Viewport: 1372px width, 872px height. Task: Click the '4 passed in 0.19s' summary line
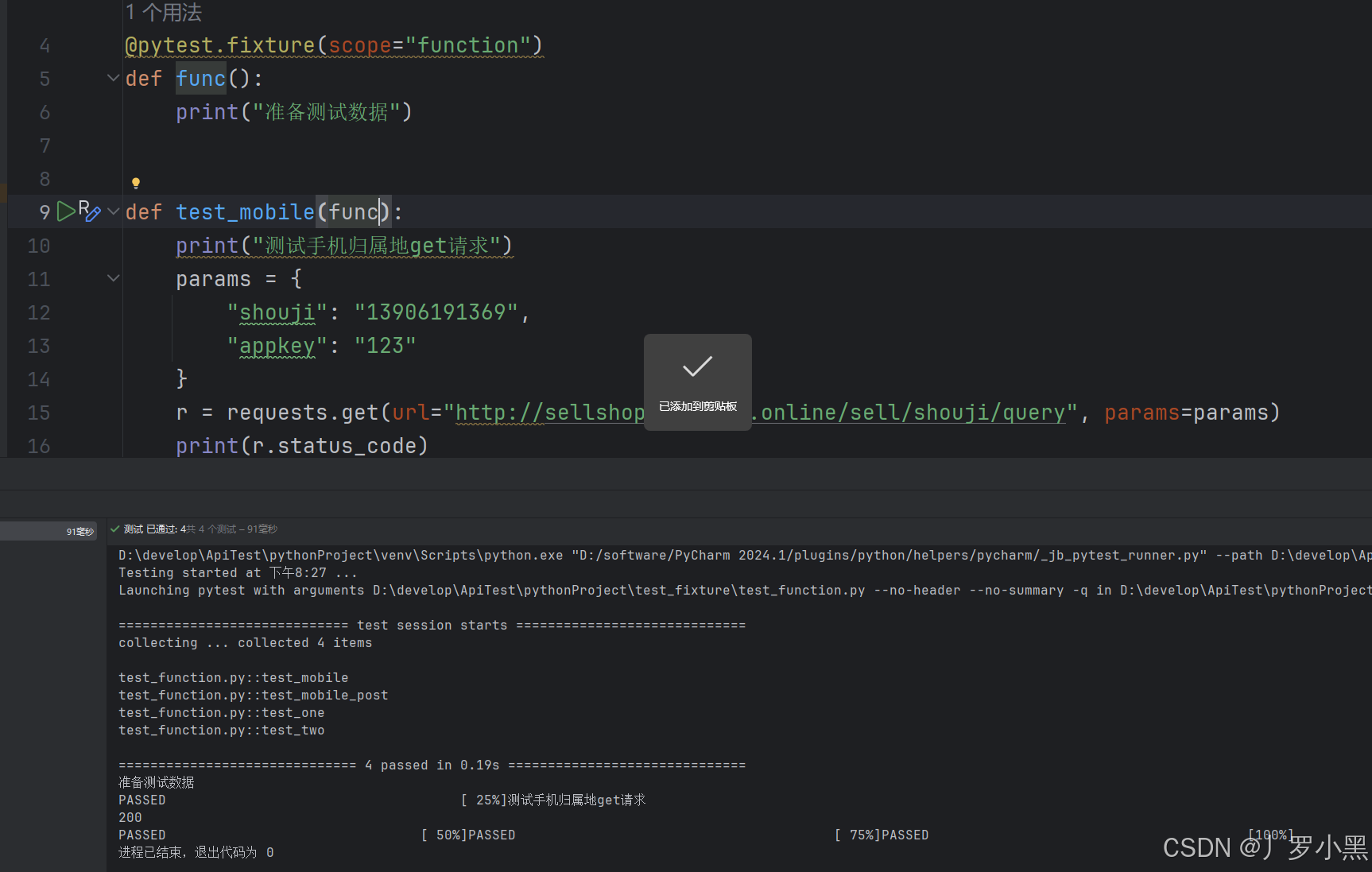click(x=432, y=765)
